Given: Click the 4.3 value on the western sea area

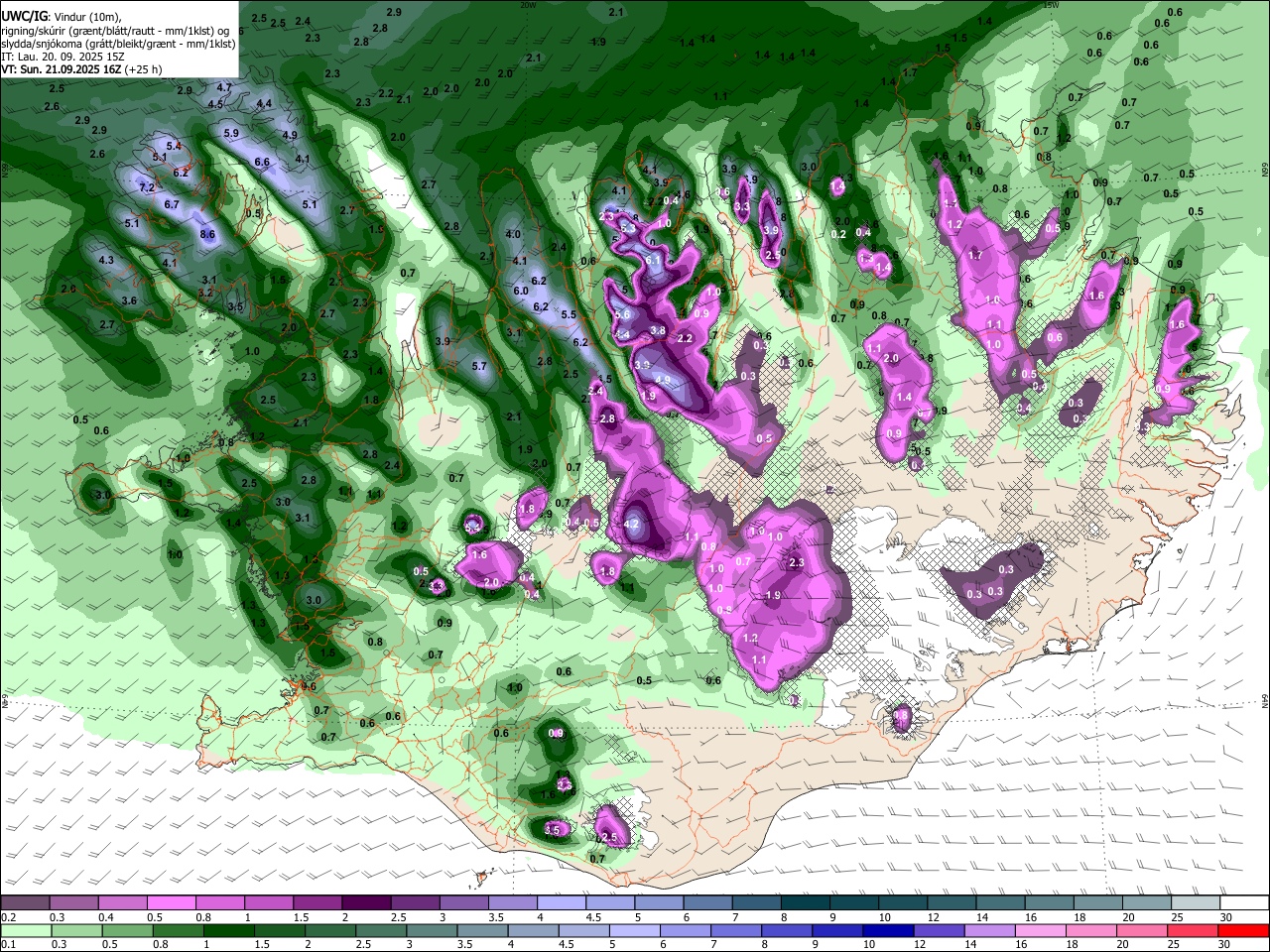Looking at the screenshot, I should click(106, 261).
